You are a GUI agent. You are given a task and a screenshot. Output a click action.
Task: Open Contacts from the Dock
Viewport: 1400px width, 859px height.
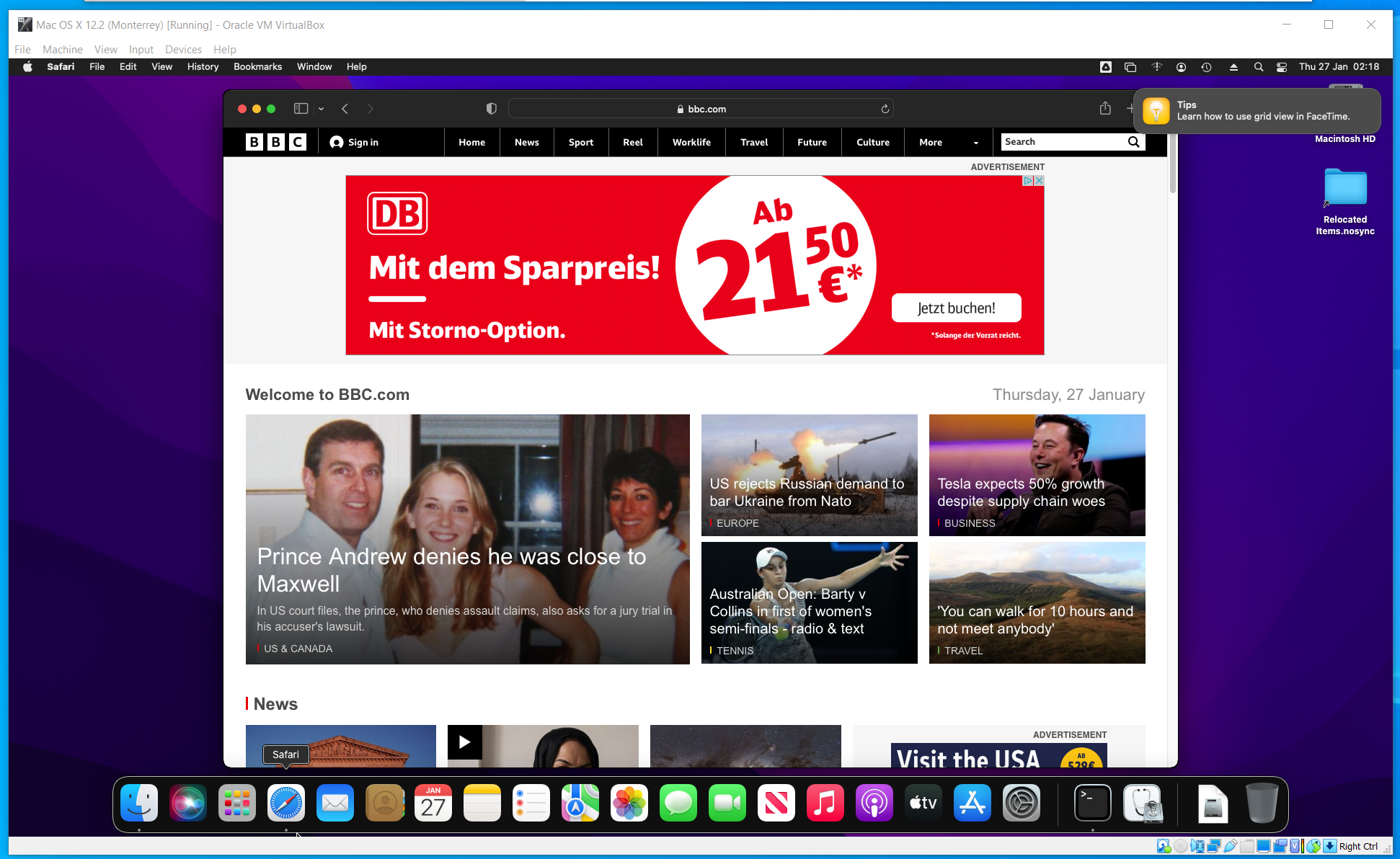(384, 803)
